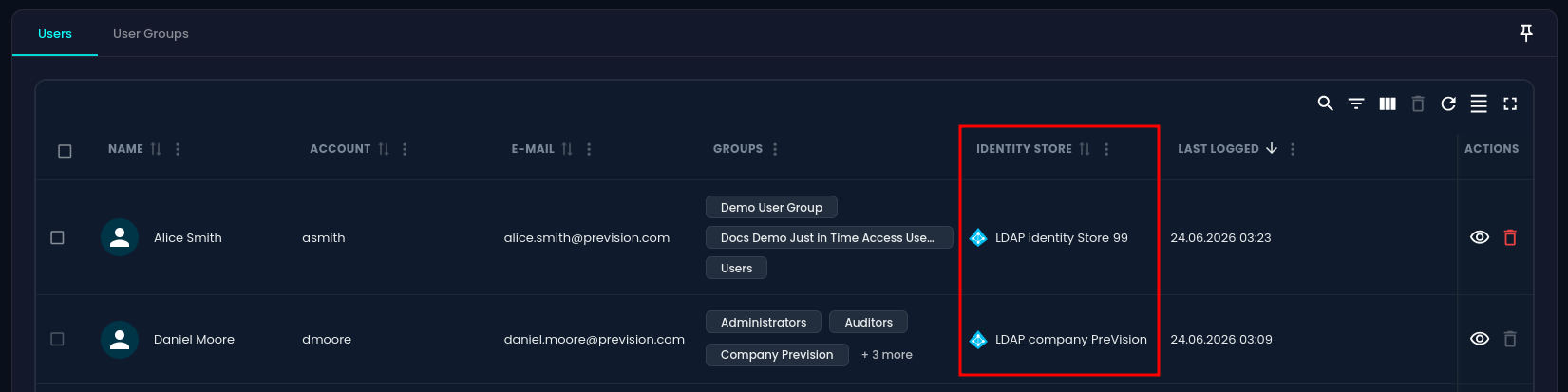
Task: Open the Name column options menu
Action: click(178, 149)
